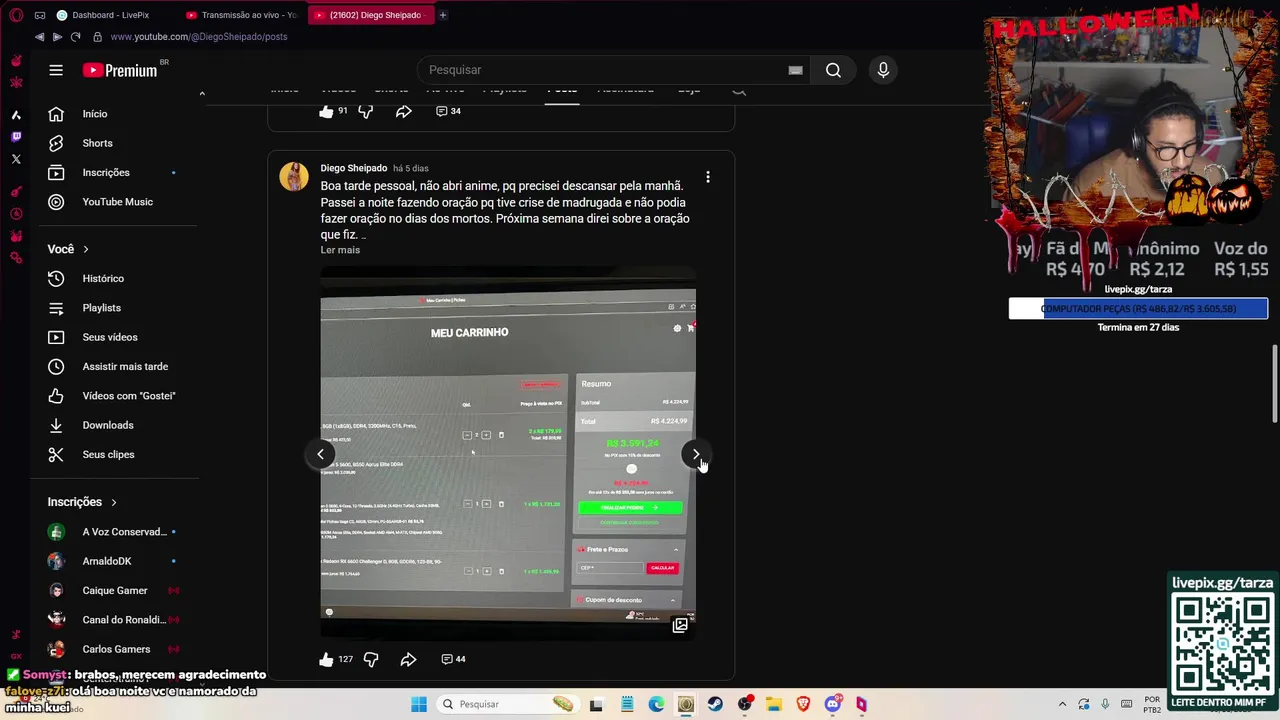Open the YouTube hamburger guide menu

click(x=56, y=70)
